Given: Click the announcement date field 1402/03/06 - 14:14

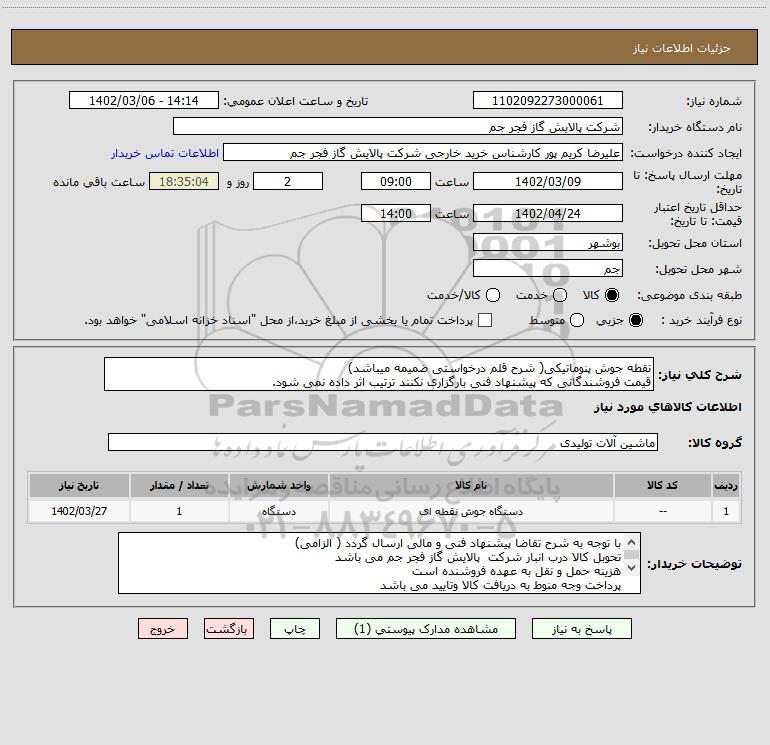Looking at the screenshot, I should tap(144, 101).
